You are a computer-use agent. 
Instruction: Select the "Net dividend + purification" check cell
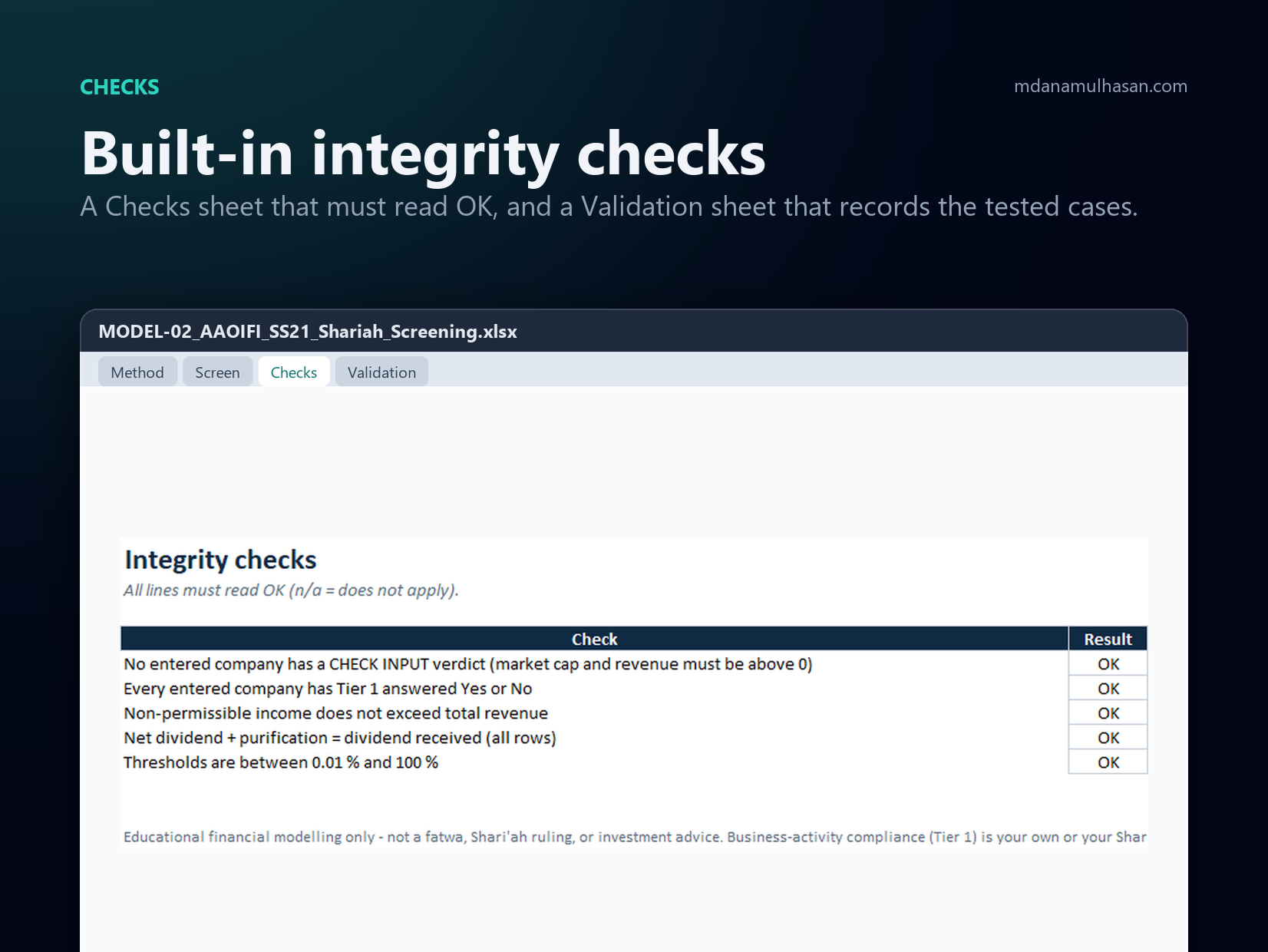[x=594, y=738]
